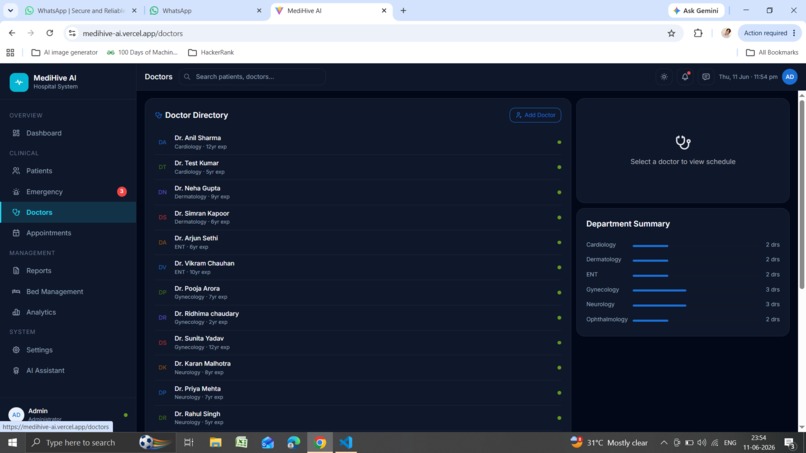Click Gynecology bar in Department Summary
This screenshot has width=806, height=453.
660,291
